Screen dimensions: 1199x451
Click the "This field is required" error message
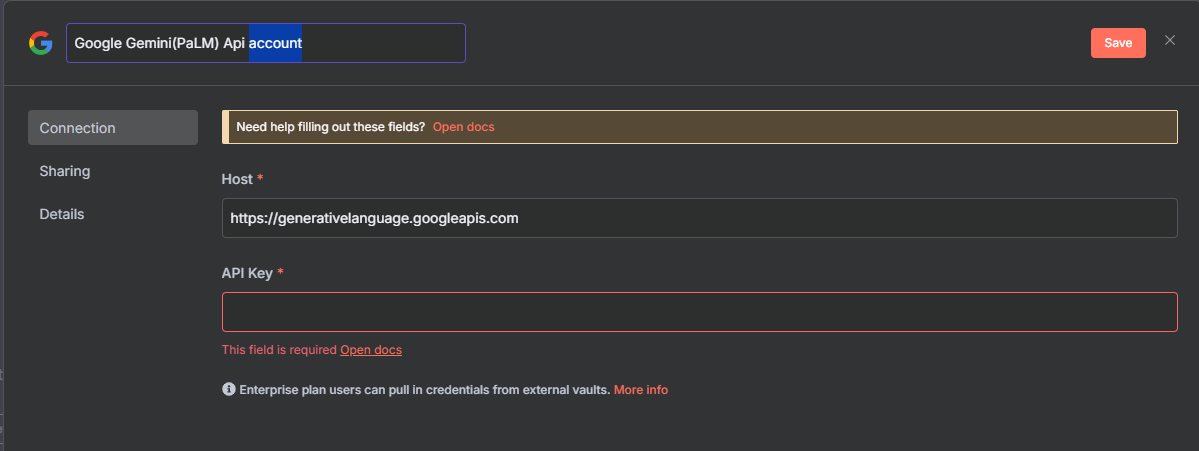[279, 349]
